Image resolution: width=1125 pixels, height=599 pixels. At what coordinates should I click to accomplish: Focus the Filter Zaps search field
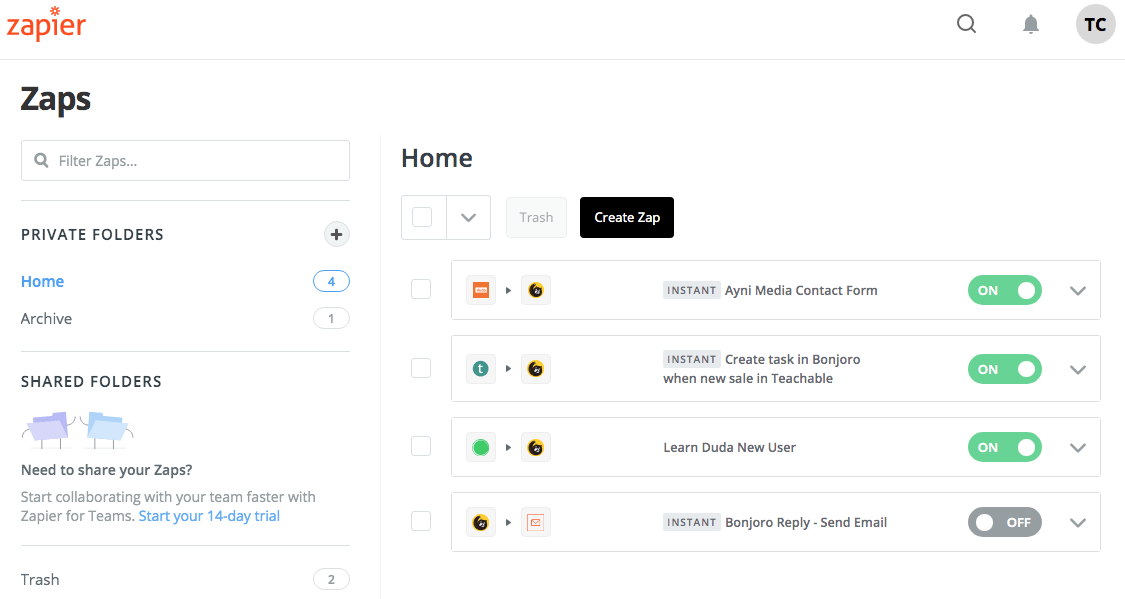pos(185,161)
